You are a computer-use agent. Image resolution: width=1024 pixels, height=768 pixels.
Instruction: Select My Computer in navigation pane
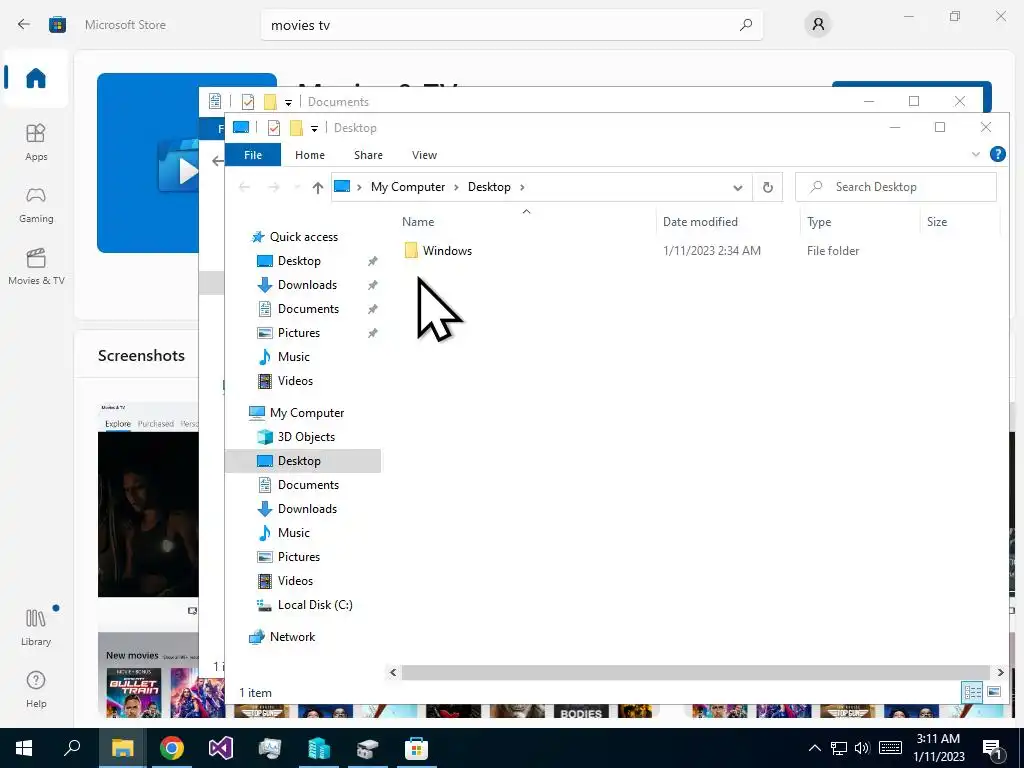tap(307, 413)
